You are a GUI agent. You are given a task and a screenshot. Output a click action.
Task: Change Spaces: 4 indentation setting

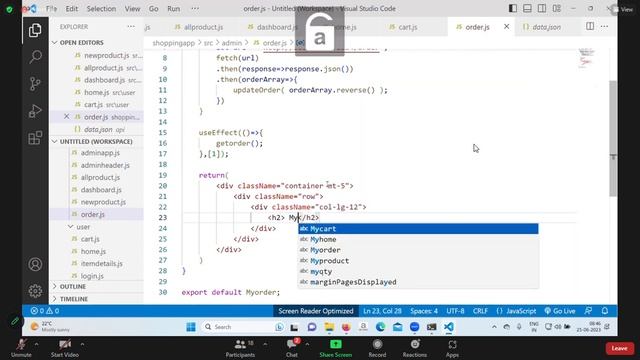click(424, 311)
